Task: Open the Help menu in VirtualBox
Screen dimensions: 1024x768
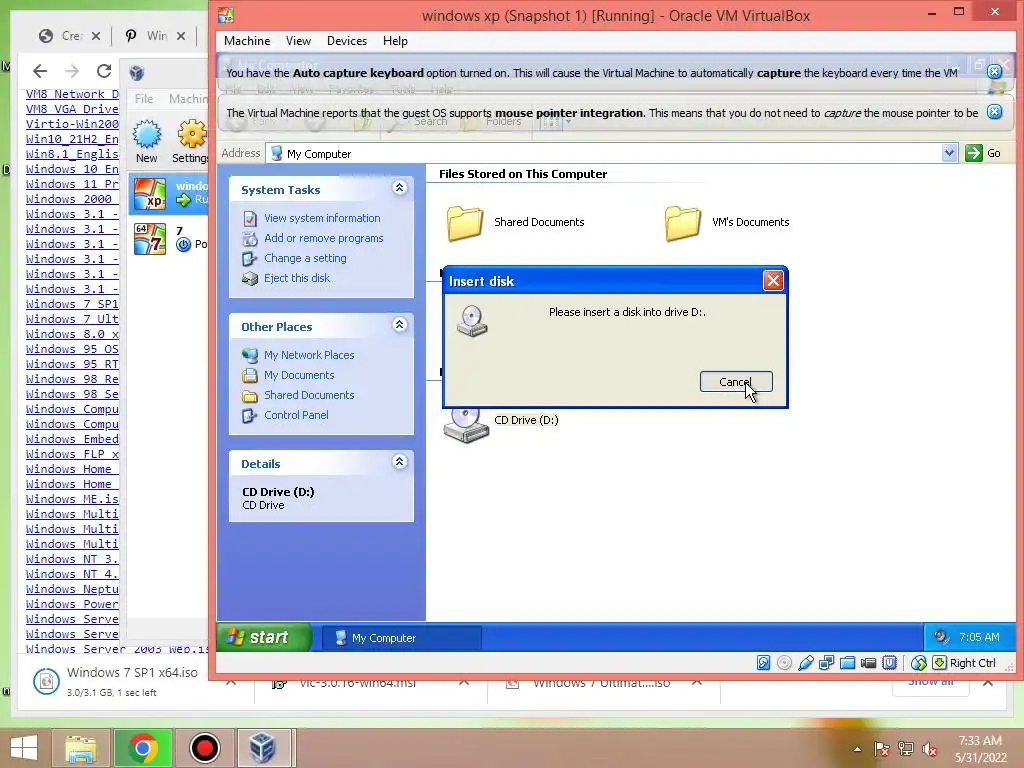Action: (x=395, y=40)
